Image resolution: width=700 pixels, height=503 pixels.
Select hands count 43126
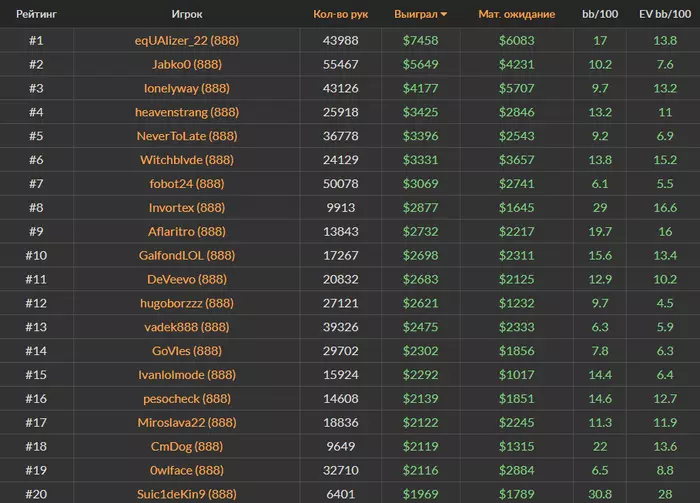click(341, 88)
